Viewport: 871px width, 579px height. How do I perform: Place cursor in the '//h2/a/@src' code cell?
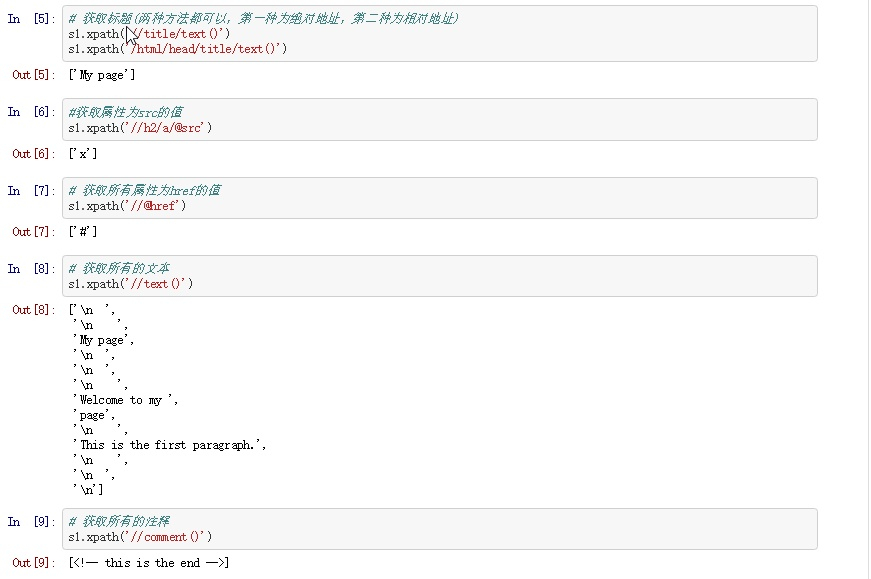[140, 127]
